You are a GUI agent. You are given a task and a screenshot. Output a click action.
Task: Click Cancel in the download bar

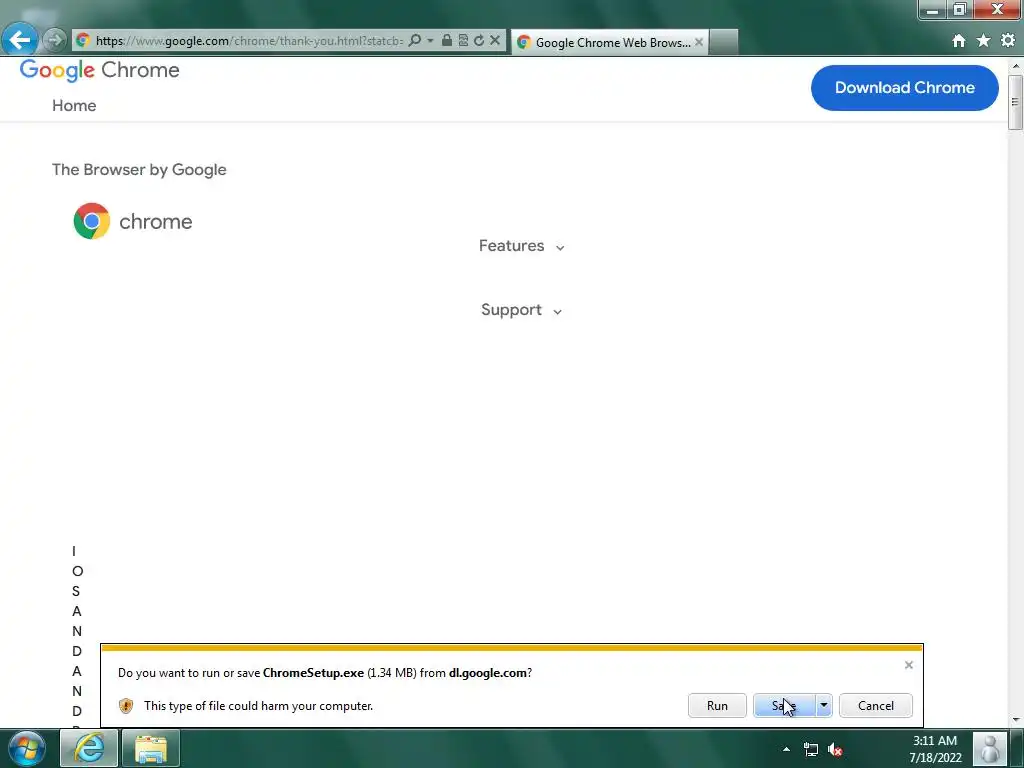(x=876, y=706)
